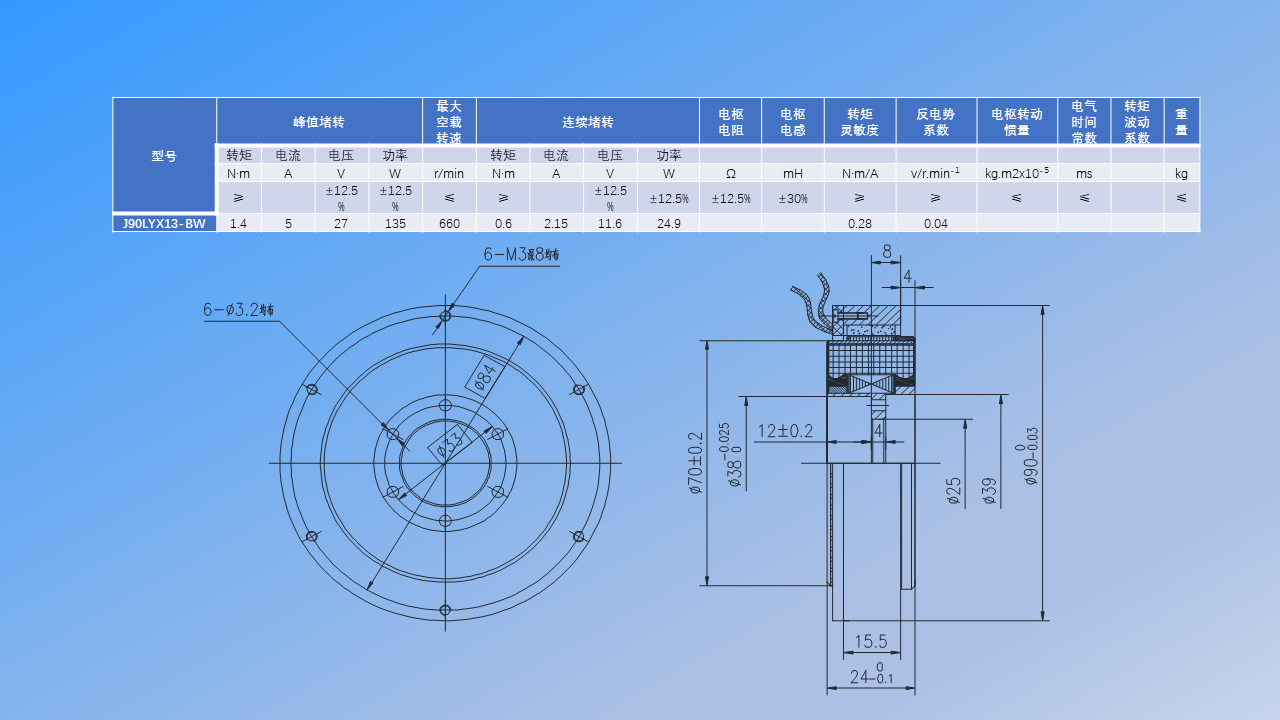Click the 重量 header
Image resolution: width=1280 pixels, height=720 pixels.
coord(1182,122)
